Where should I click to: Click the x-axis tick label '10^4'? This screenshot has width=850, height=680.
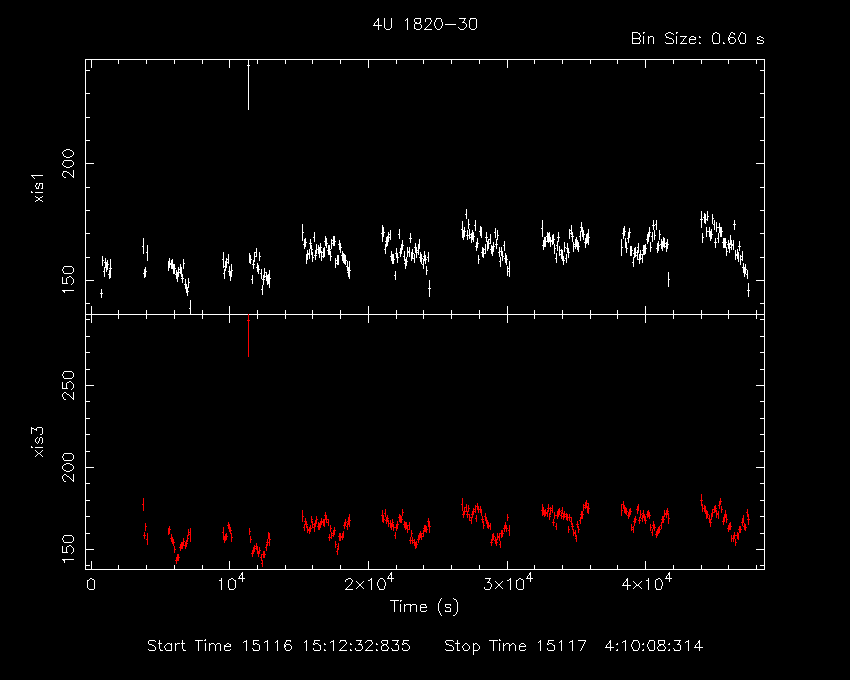coord(231,583)
